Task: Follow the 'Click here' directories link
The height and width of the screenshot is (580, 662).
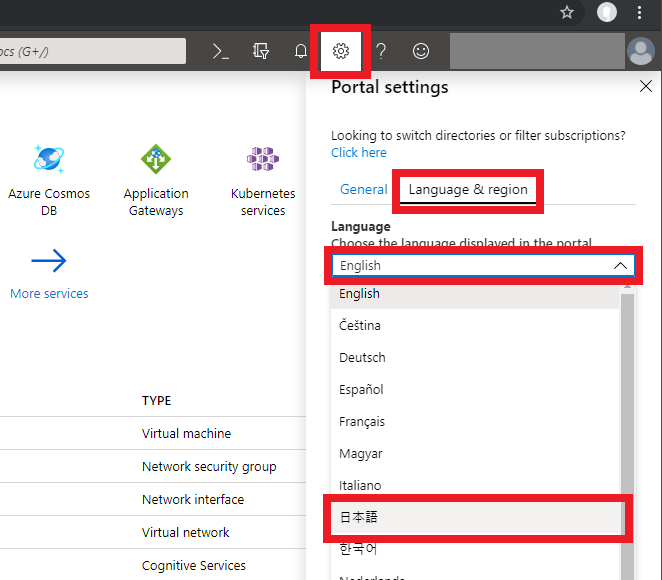Action: click(358, 152)
